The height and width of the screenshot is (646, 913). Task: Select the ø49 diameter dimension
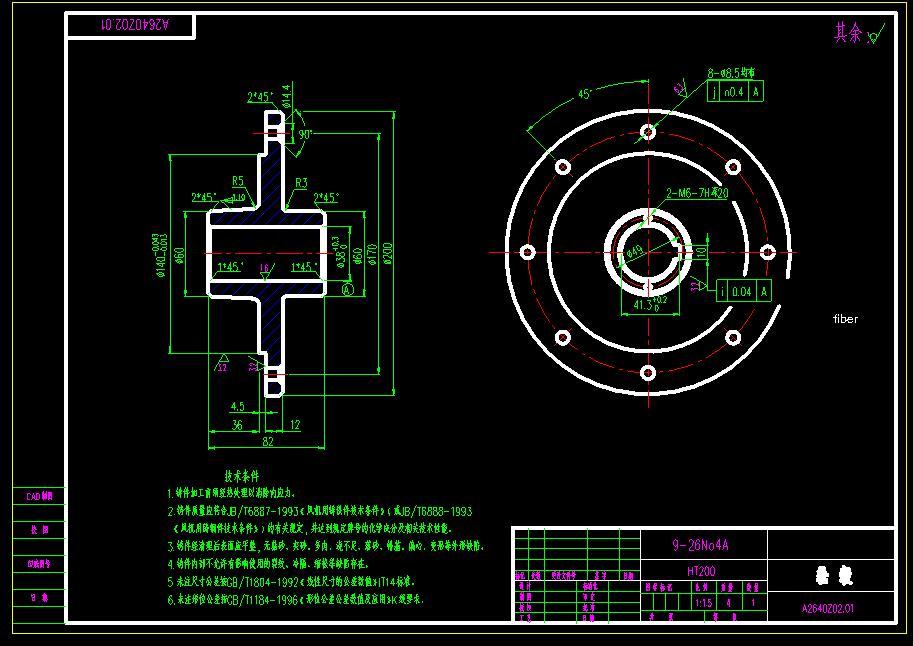(x=634, y=252)
